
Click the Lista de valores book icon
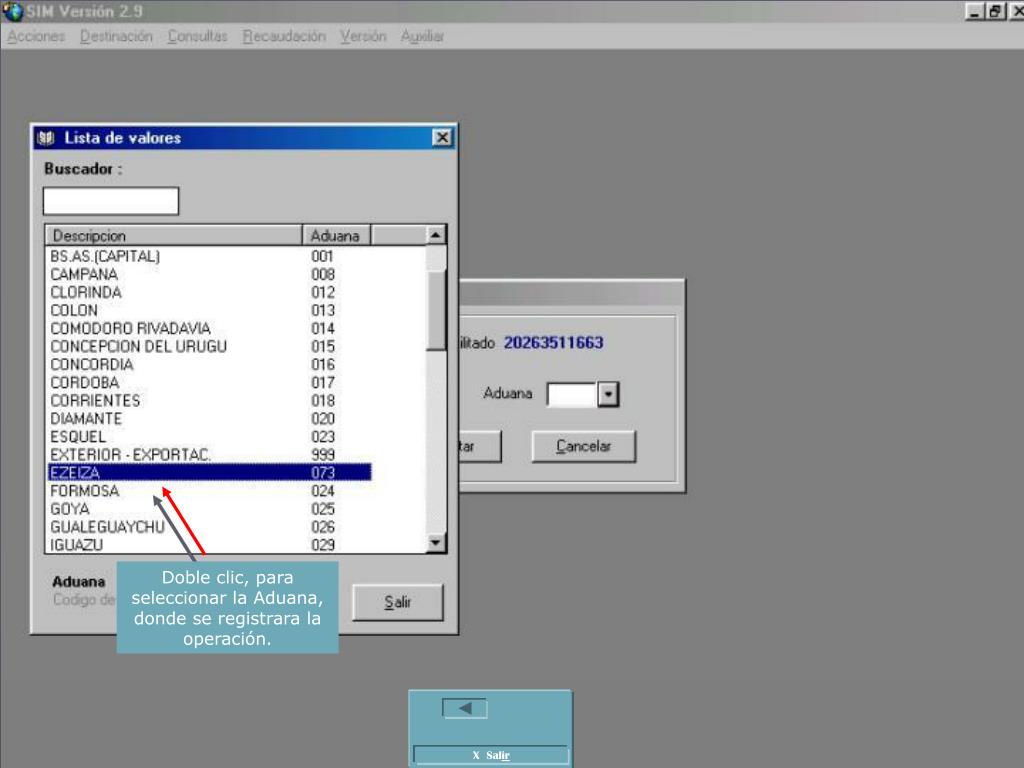click(x=46, y=138)
